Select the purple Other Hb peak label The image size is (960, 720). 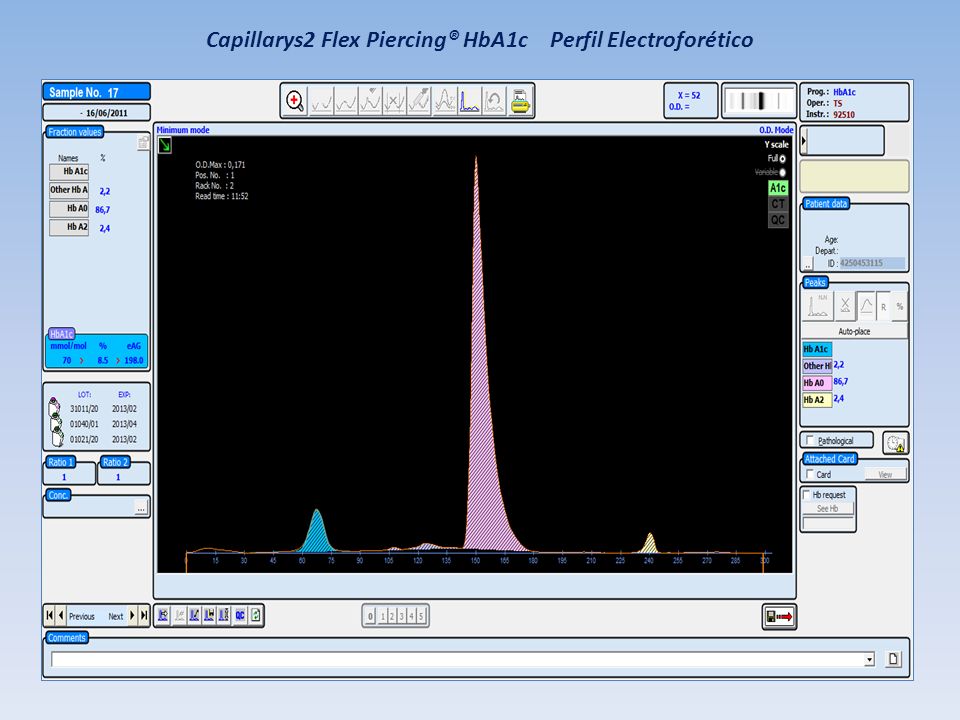[817, 366]
